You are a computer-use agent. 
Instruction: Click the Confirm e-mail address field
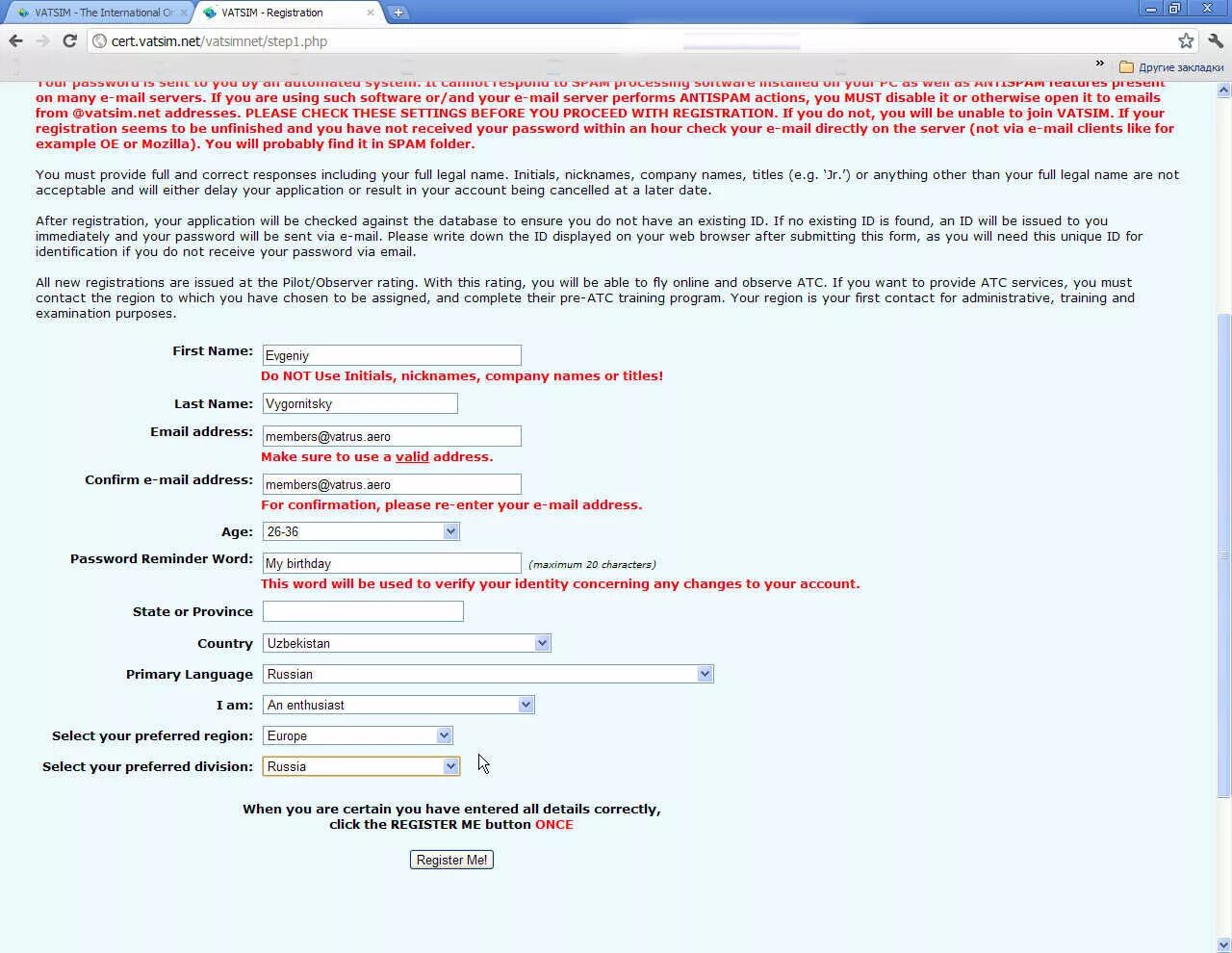[x=392, y=484]
